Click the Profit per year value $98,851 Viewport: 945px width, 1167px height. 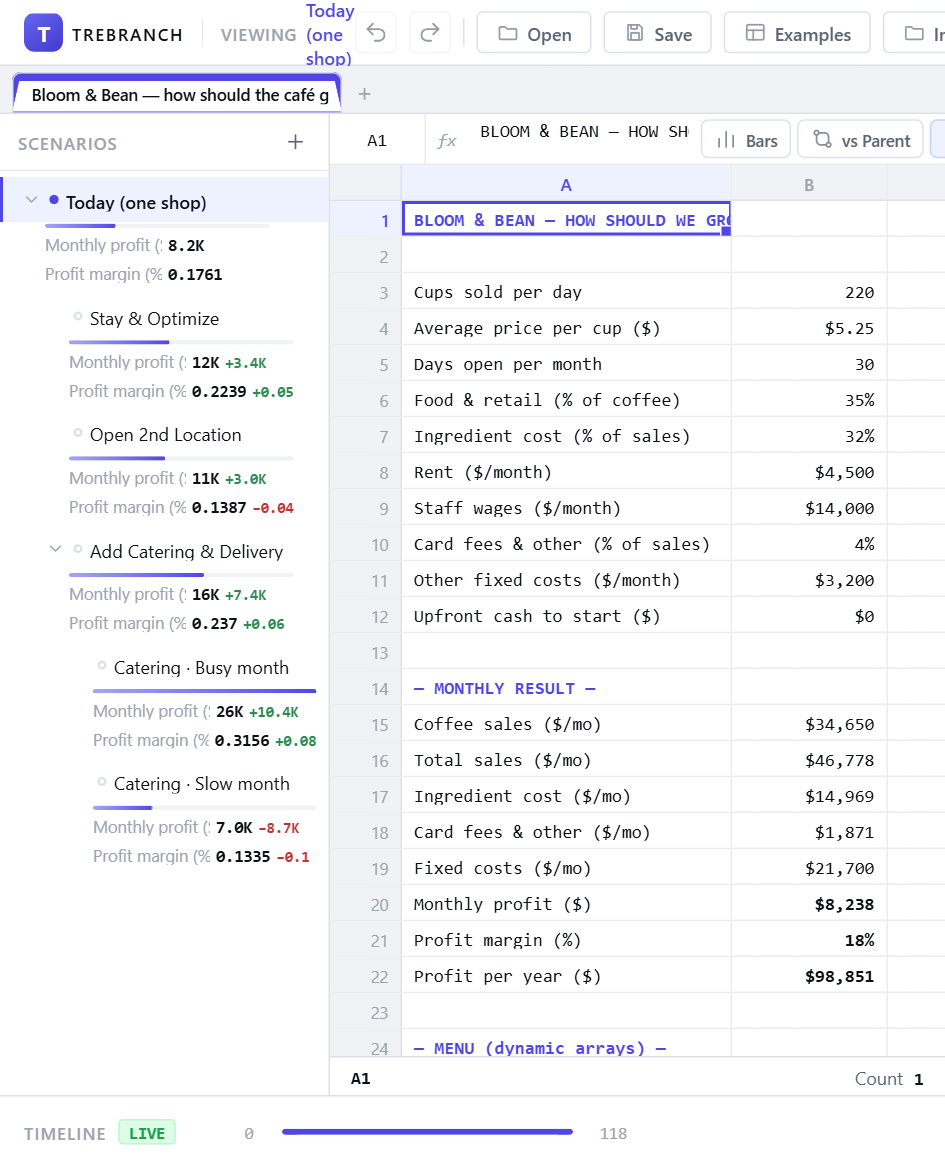pyautogui.click(x=809, y=976)
